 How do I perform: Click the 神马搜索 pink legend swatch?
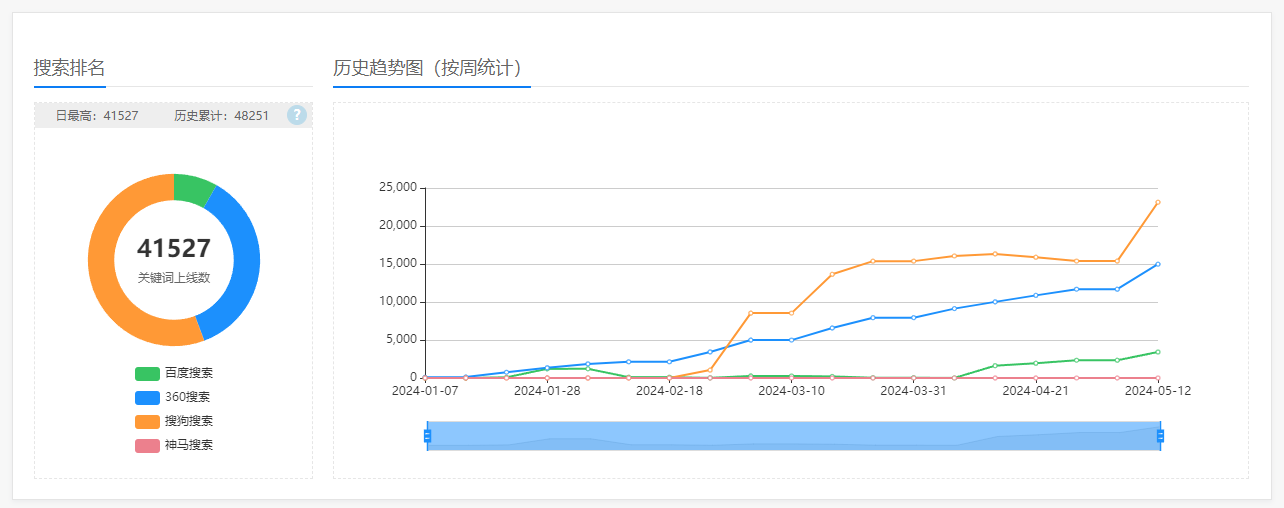tap(147, 445)
